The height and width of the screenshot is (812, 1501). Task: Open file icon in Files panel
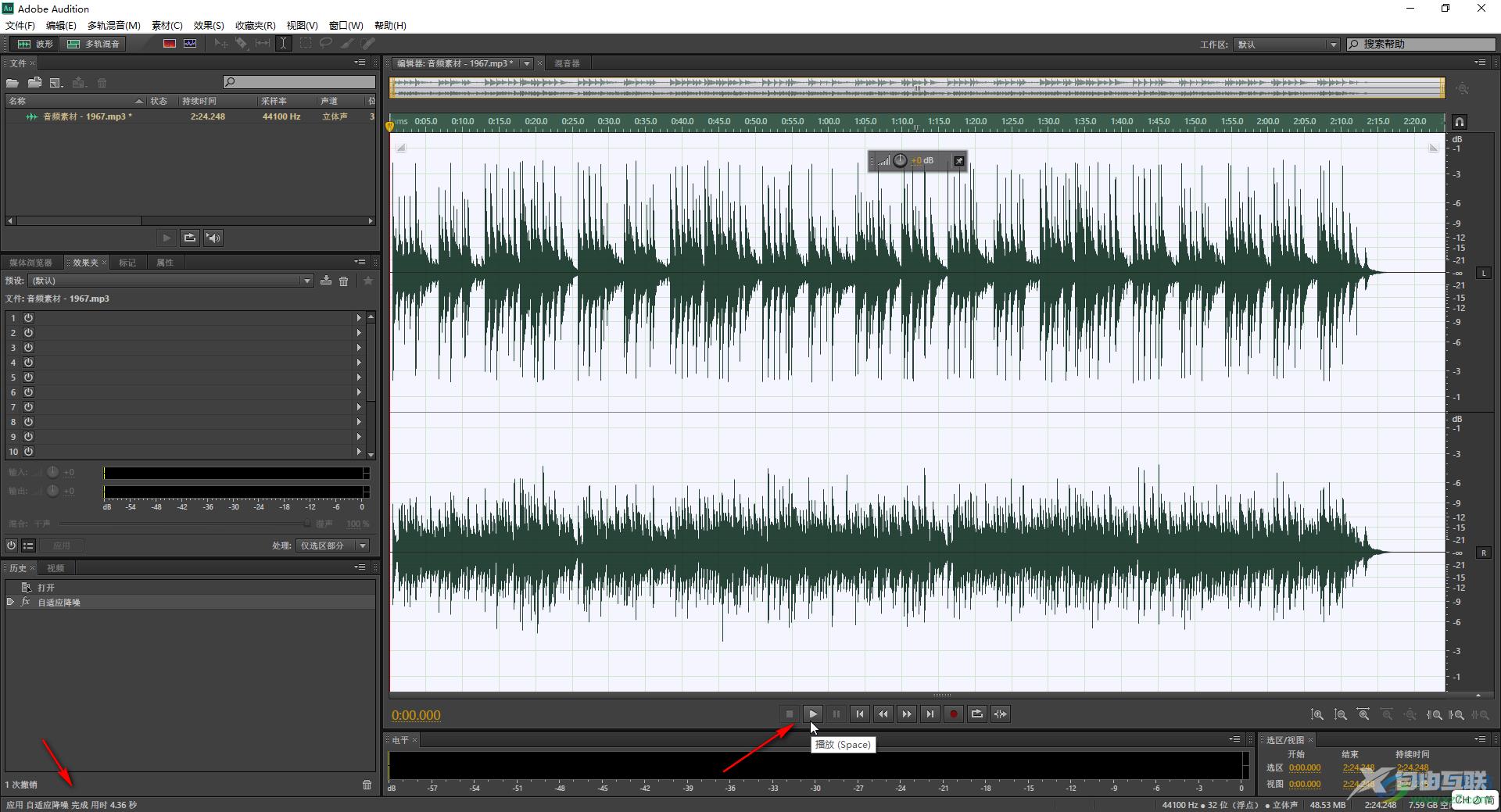13,83
